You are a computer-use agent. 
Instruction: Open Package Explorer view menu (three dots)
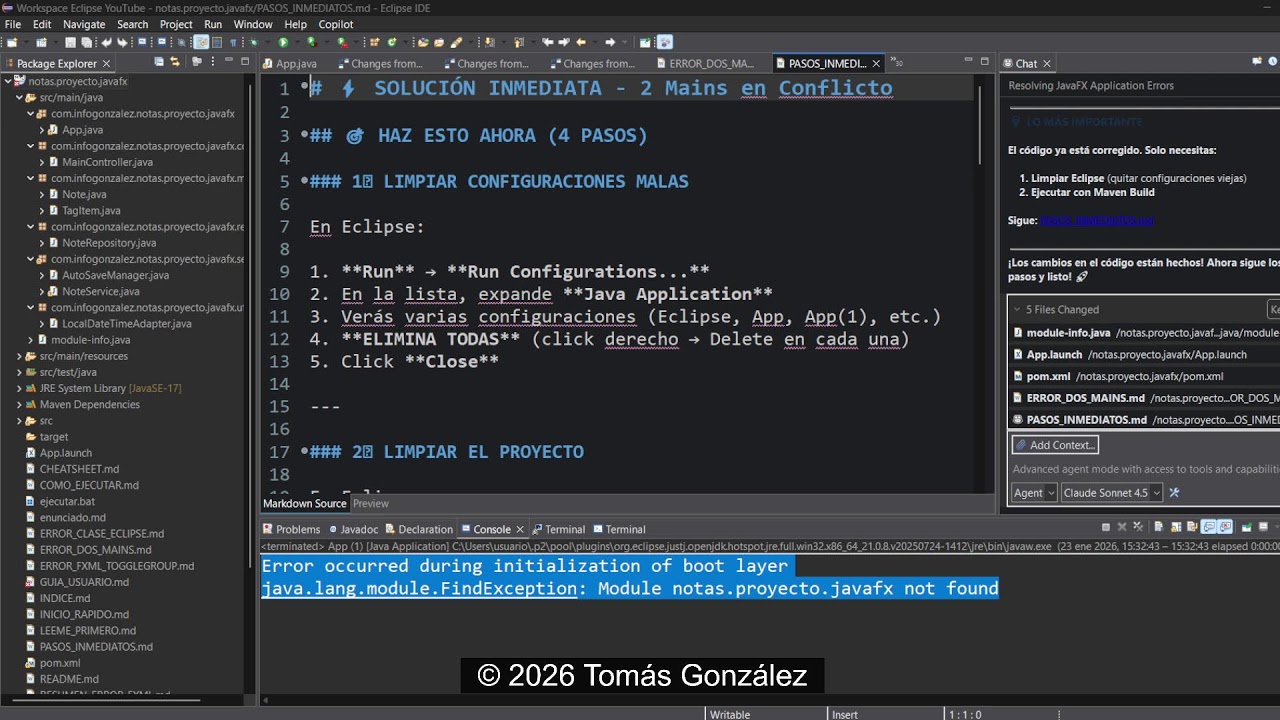(x=212, y=61)
